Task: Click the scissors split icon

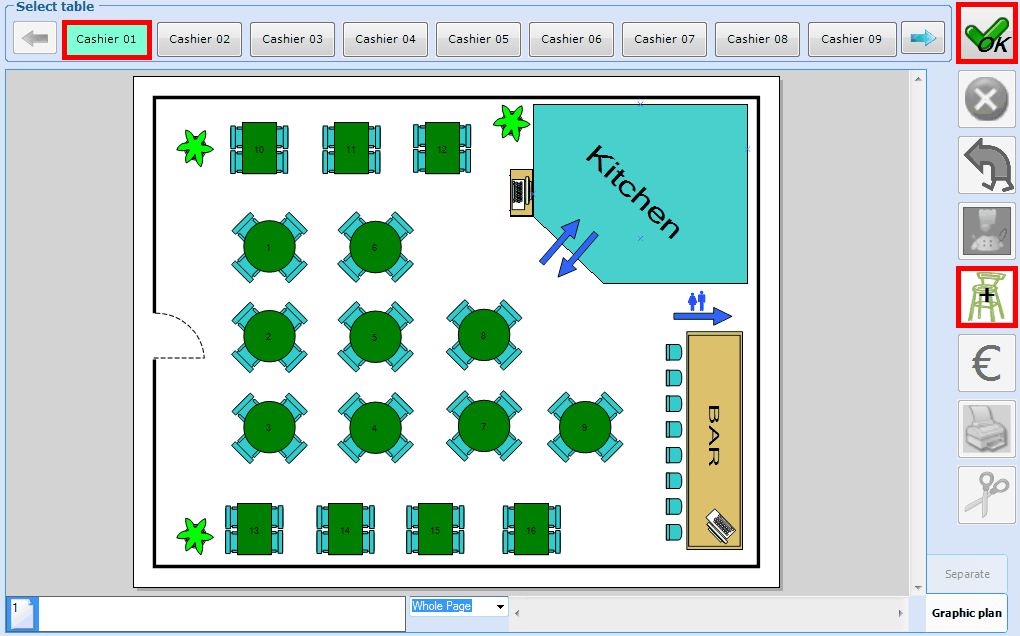Action: pos(986,495)
